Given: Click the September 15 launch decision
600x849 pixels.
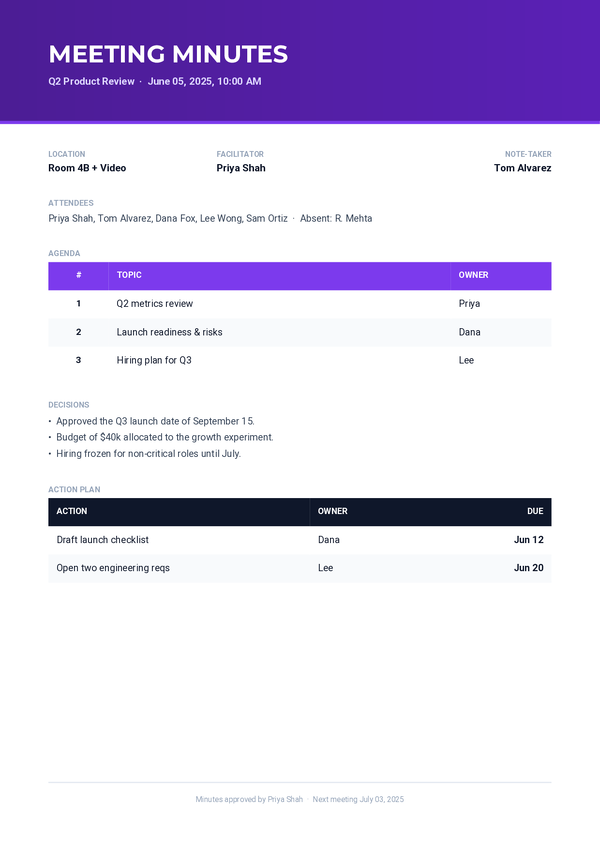Looking at the screenshot, I should click(x=155, y=421).
